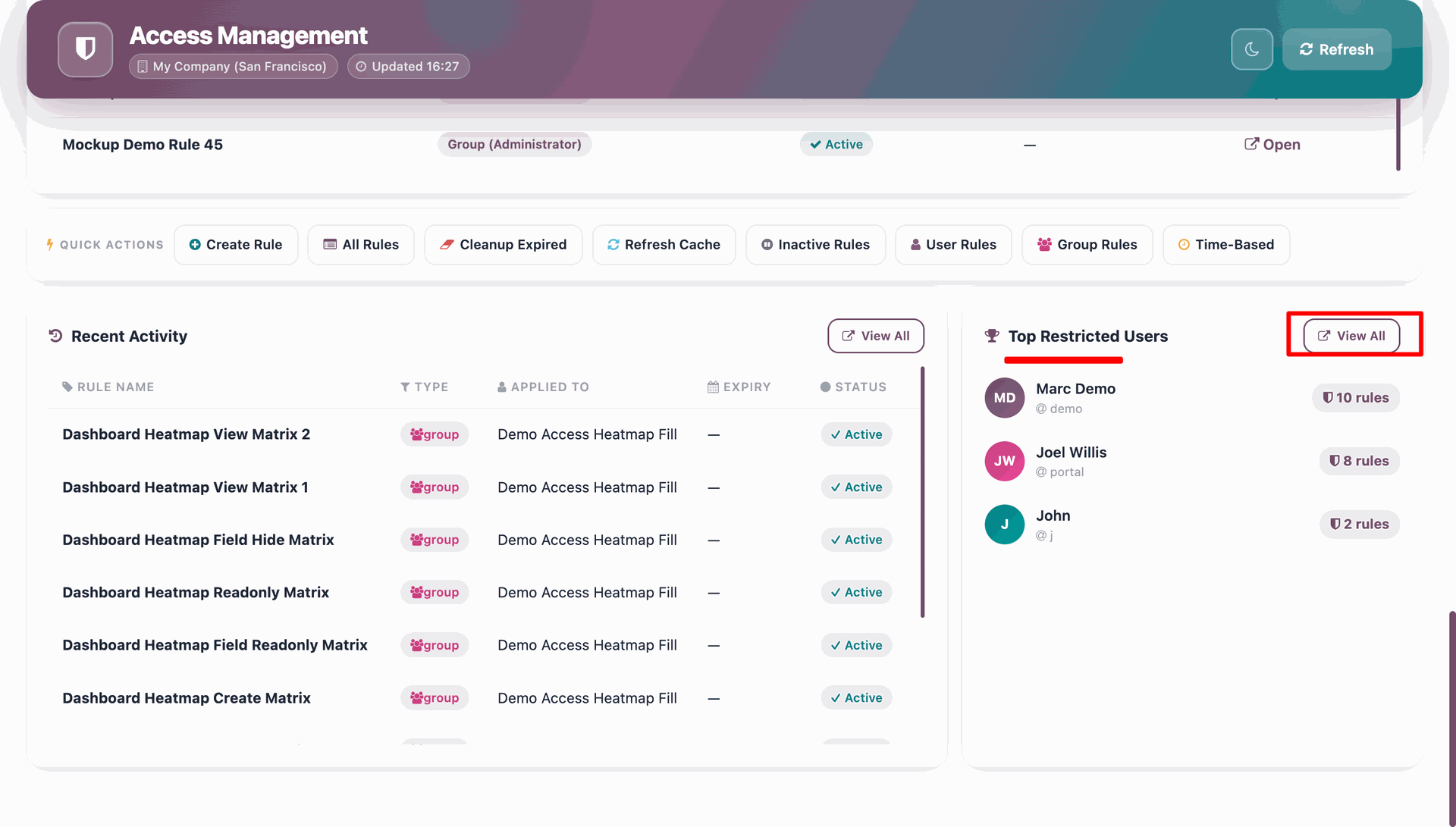Open Dashboard Heatmap View Matrix 2 rule
The width and height of the screenshot is (1456, 827).
pos(186,434)
